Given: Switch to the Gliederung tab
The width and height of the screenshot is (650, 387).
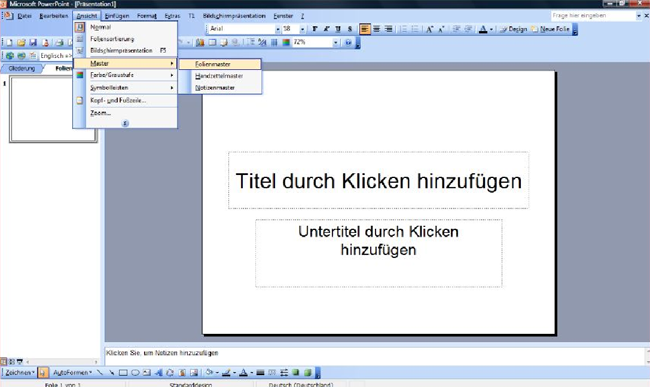Looking at the screenshot, I should 22,68.
